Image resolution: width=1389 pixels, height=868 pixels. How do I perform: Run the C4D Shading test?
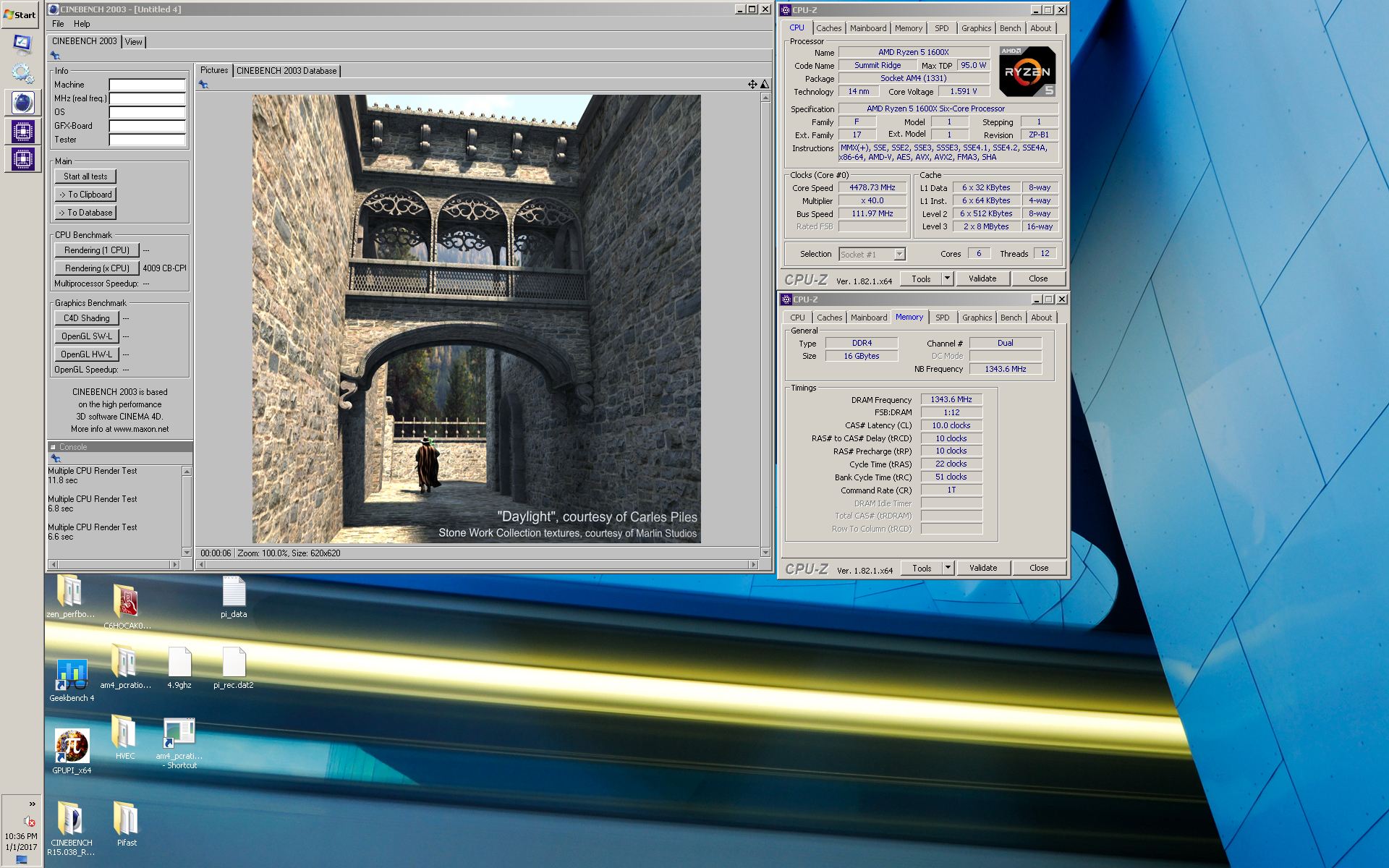[86, 318]
